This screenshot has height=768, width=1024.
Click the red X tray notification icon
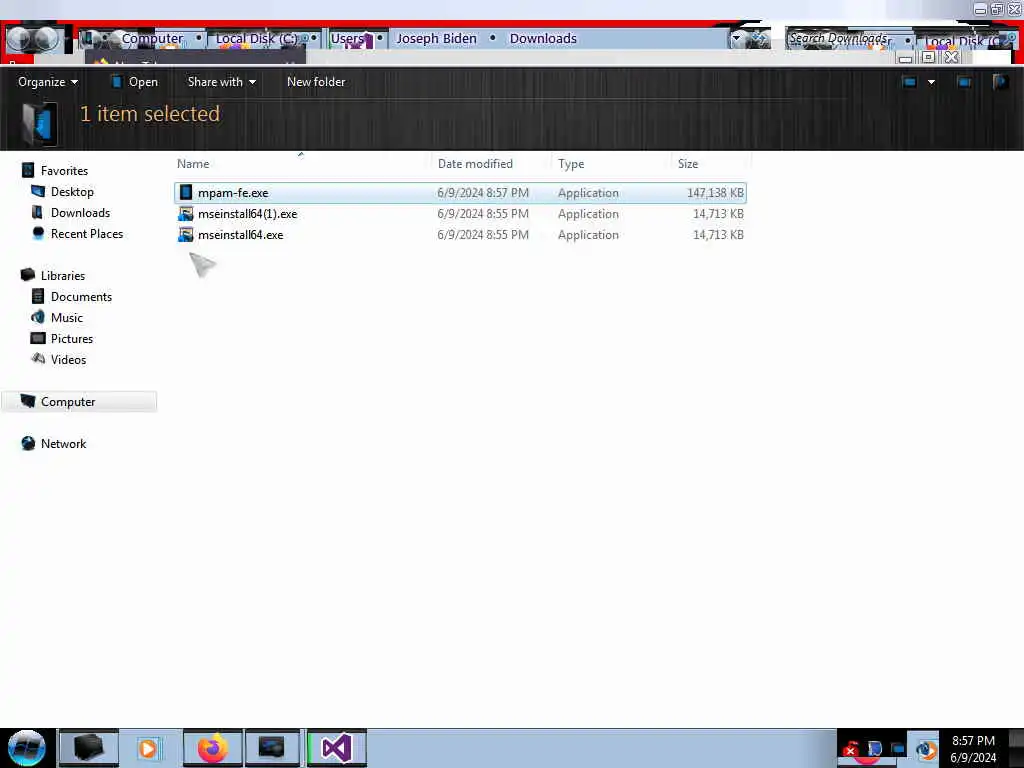point(850,750)
